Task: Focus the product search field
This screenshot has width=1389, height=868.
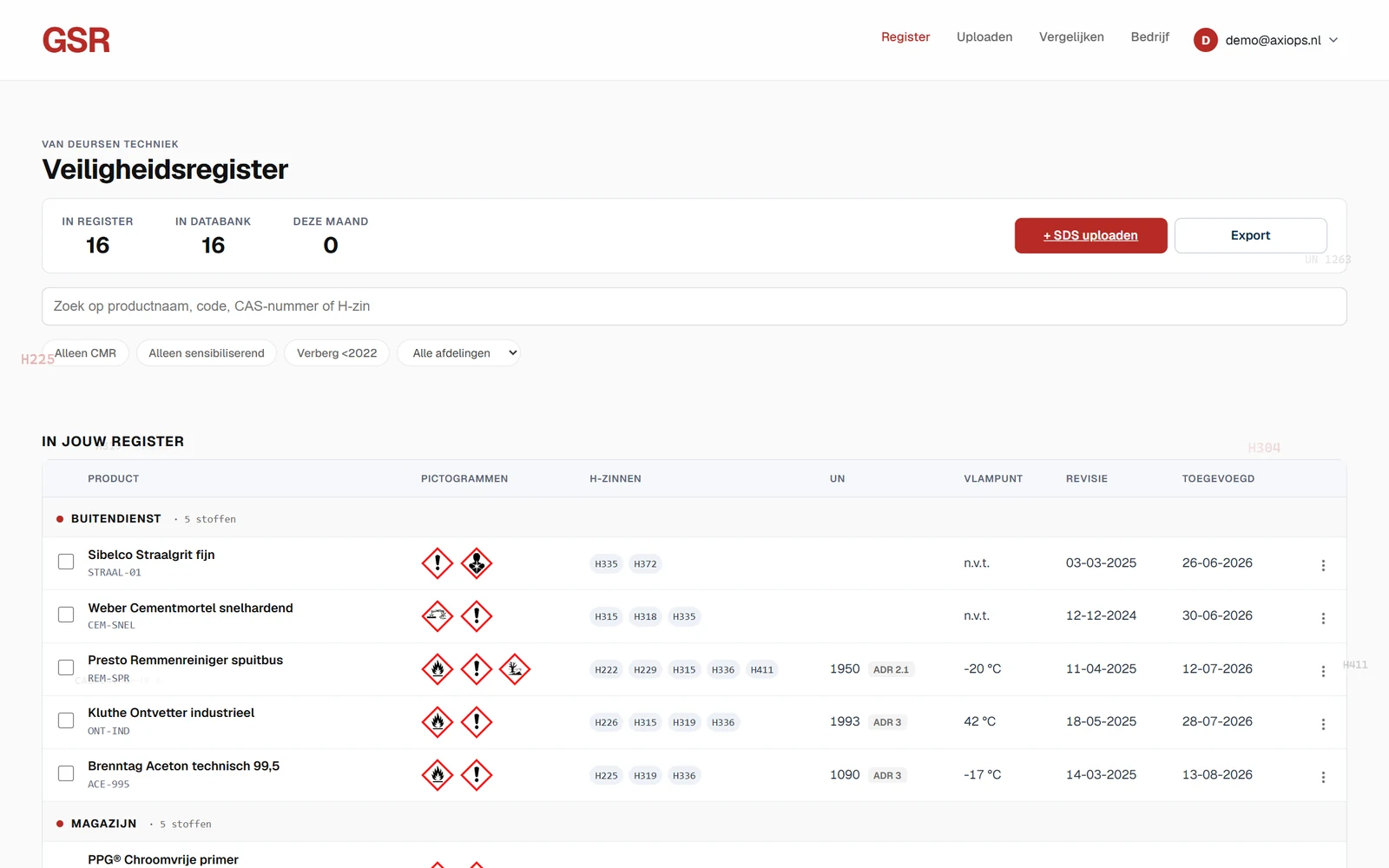Action: [694, 306]
